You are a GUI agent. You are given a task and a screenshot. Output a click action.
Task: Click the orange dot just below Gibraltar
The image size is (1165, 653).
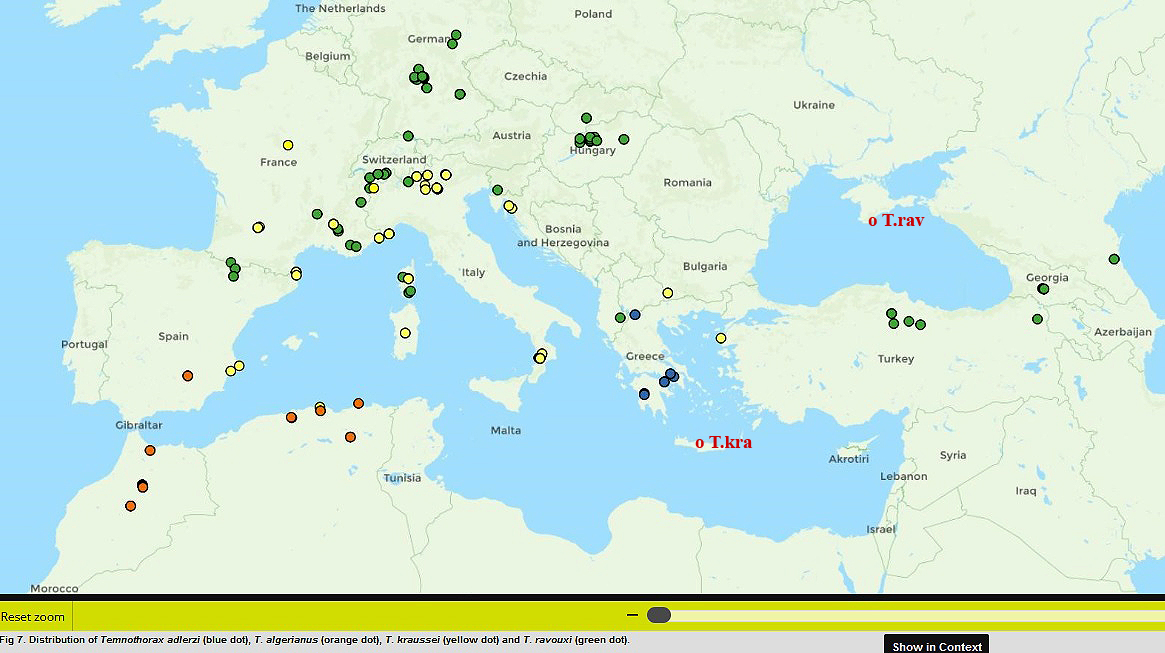(x=150, y=450)
